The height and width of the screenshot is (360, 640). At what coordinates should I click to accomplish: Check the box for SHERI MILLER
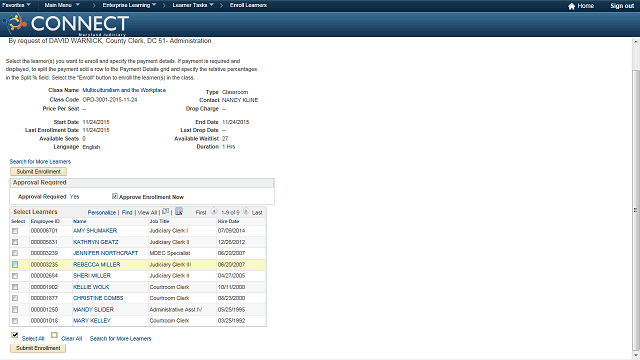pyautogui.click(x=15, y=276)
